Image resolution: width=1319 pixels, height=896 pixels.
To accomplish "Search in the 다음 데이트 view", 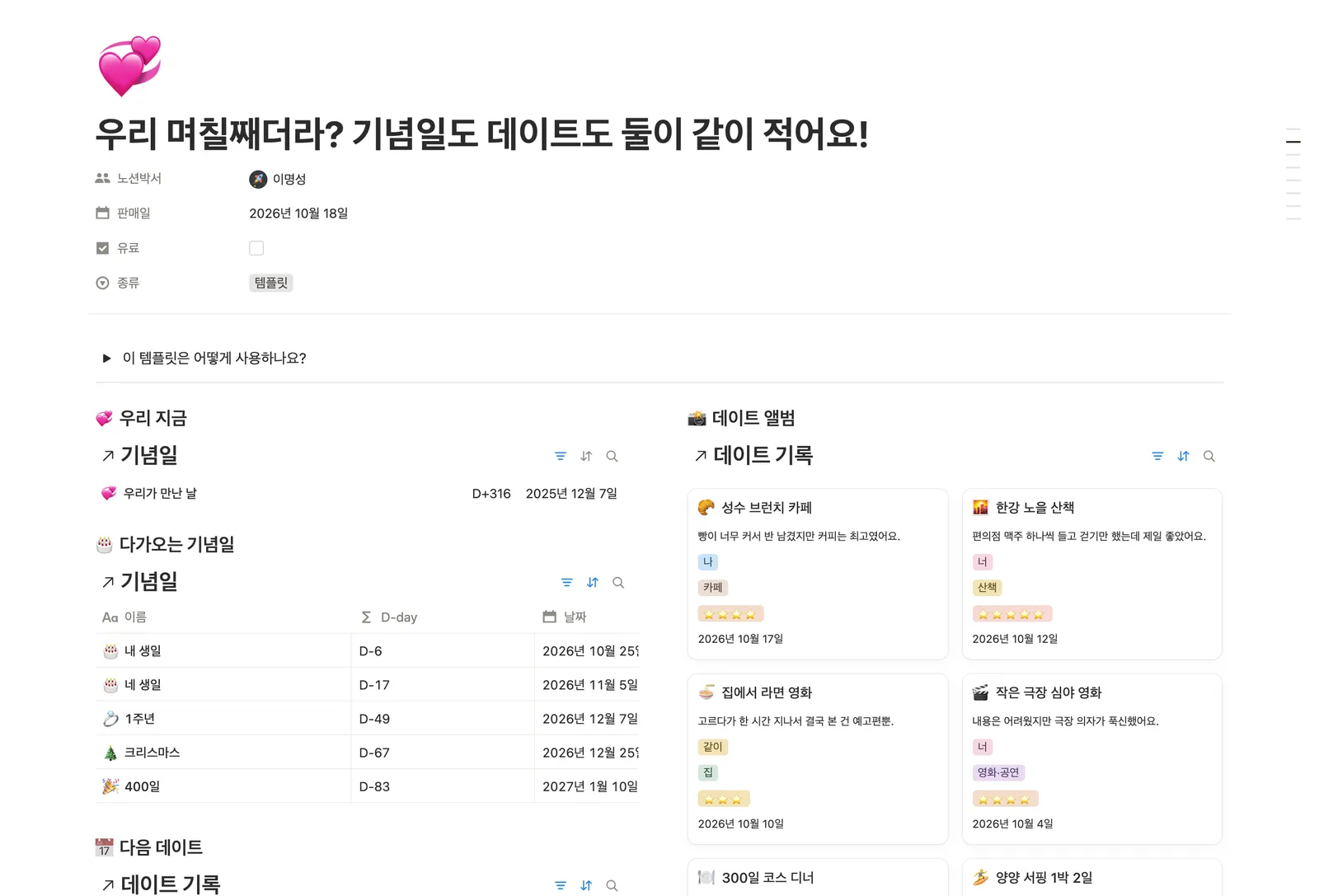I will pyautogui.click(x=612, y=885).
